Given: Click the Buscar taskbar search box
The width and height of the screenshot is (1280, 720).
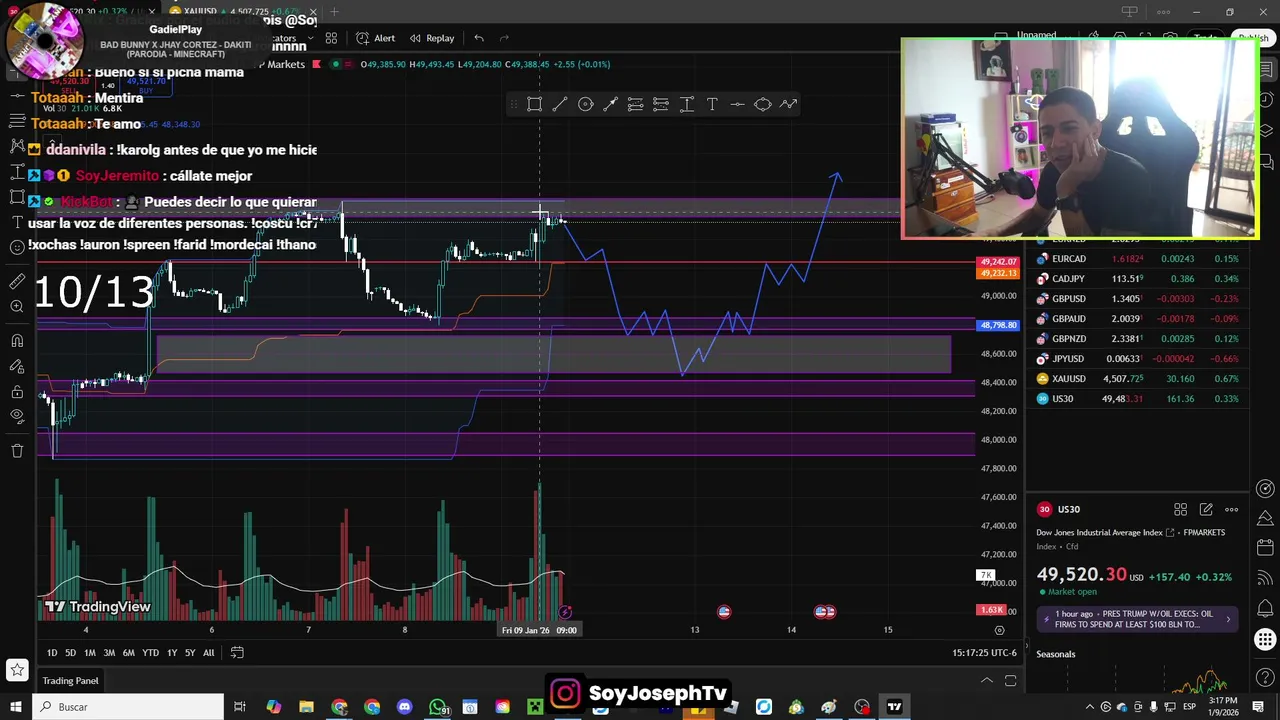Looking at the screenshot, I should tap(128, 707).
